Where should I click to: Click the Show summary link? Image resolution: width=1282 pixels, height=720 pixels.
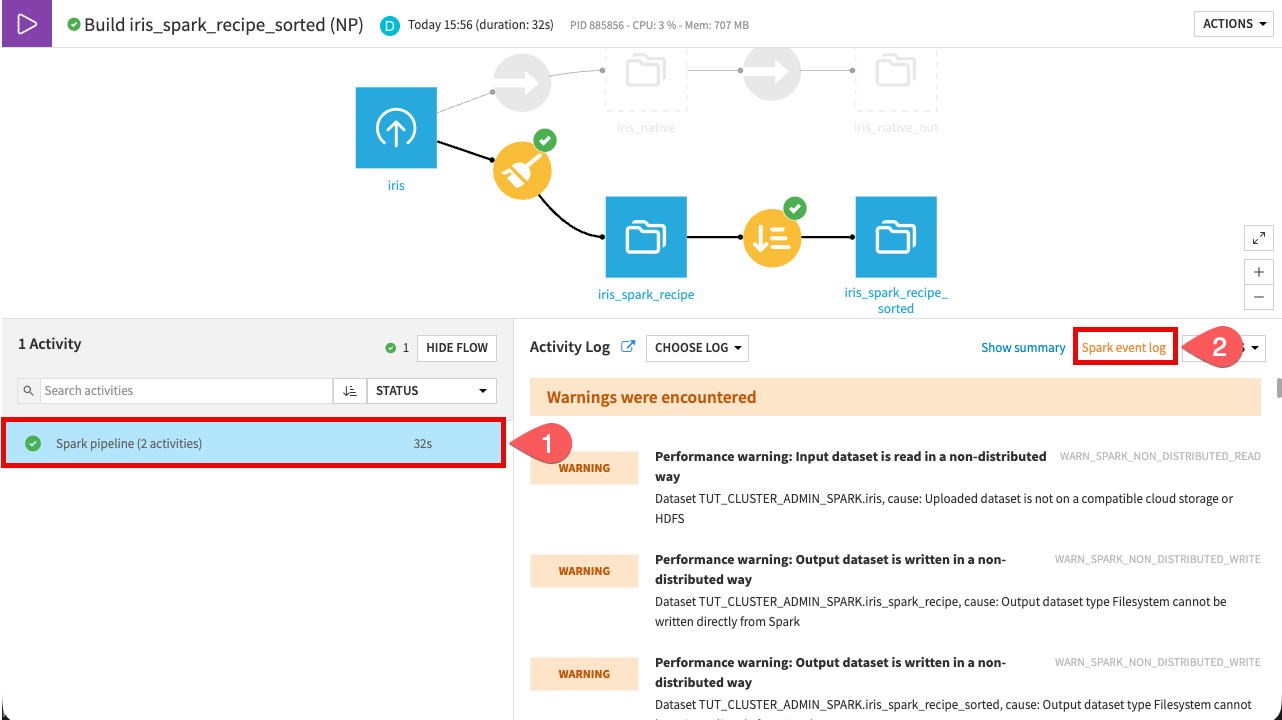click(1023, 348)
